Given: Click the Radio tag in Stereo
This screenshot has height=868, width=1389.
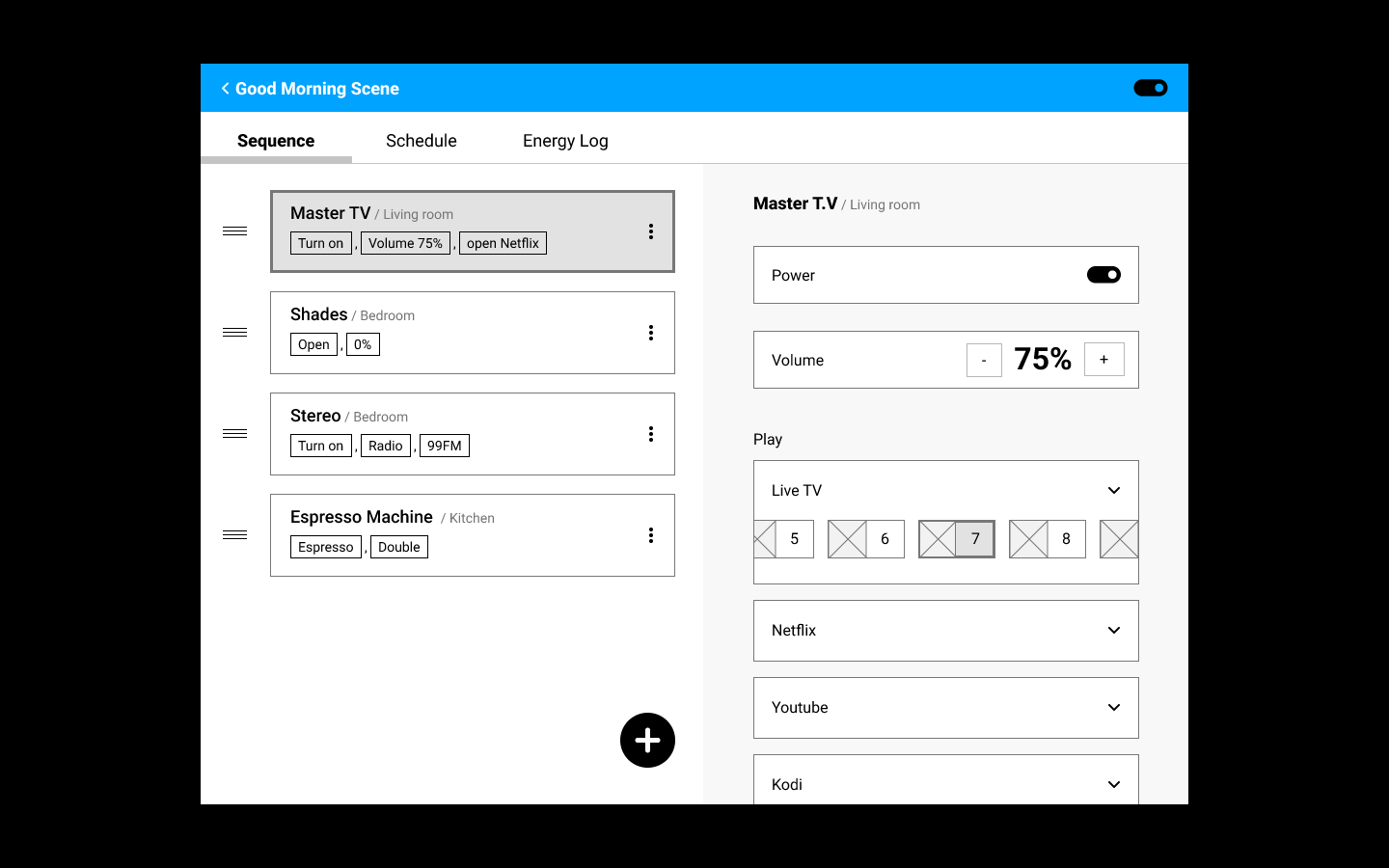Looking at the screenshot, I should 386,446.
